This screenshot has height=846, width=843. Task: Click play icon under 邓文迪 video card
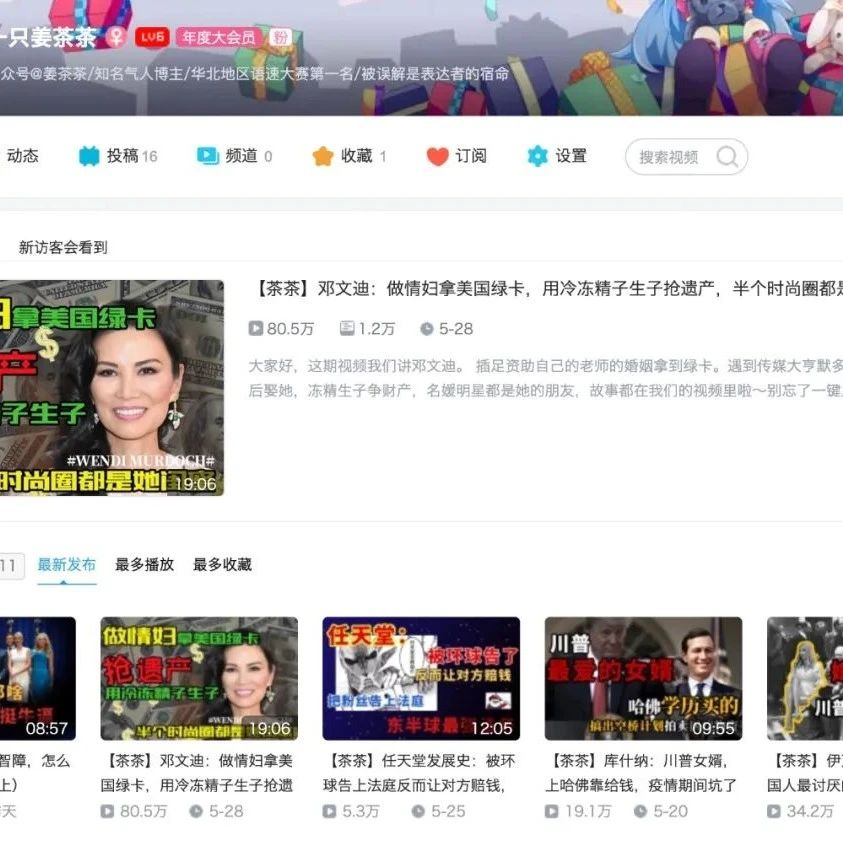point(107,811)
